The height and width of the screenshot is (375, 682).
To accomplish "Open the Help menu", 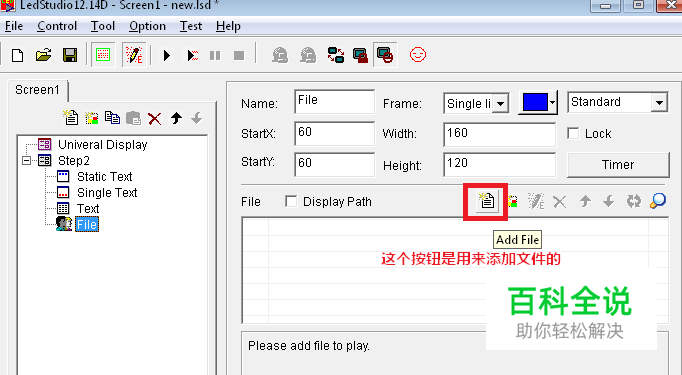I will pos(228,26).
